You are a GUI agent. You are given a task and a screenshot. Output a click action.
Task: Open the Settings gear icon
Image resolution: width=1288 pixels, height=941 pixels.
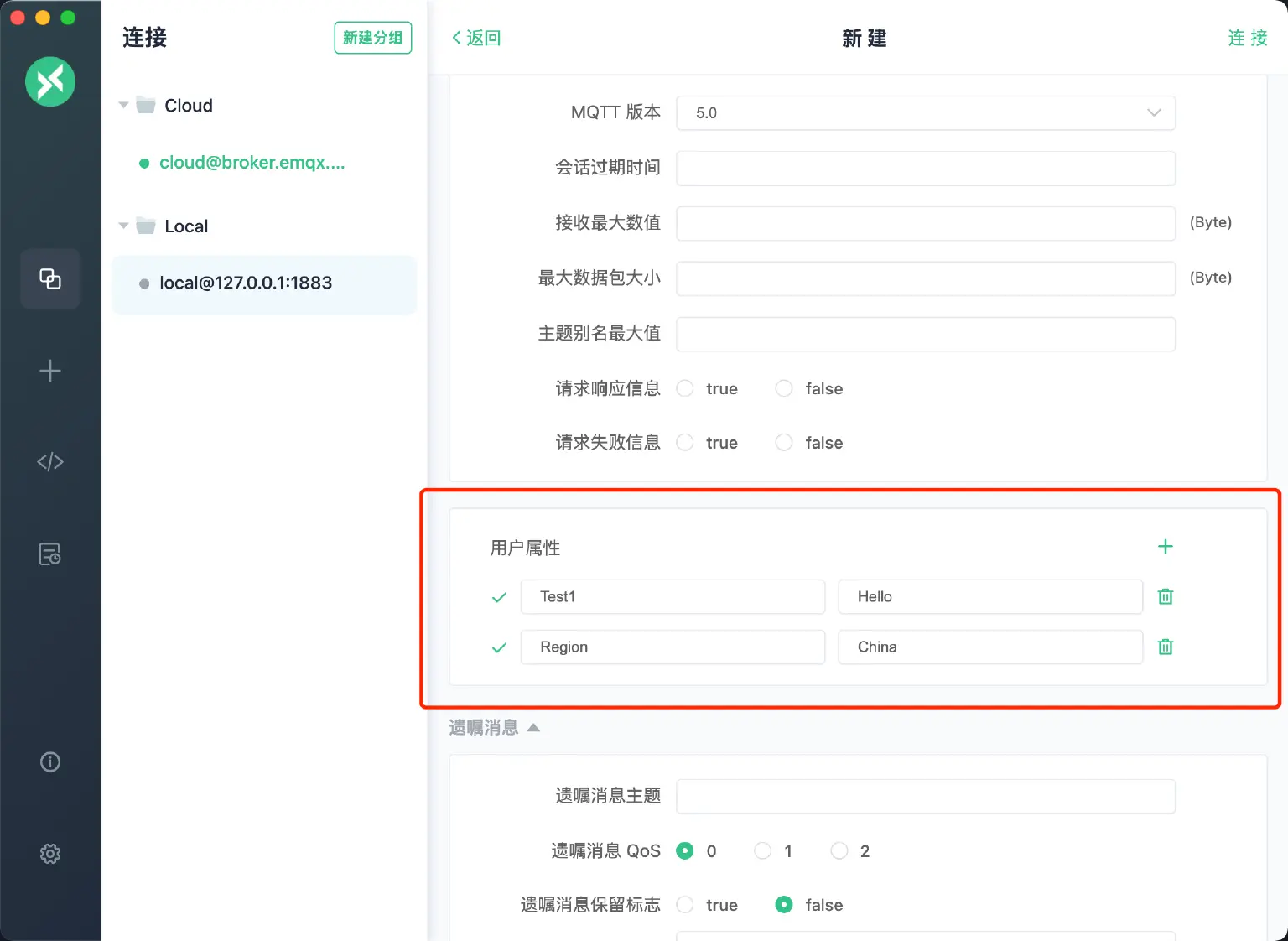coord(50,853)
